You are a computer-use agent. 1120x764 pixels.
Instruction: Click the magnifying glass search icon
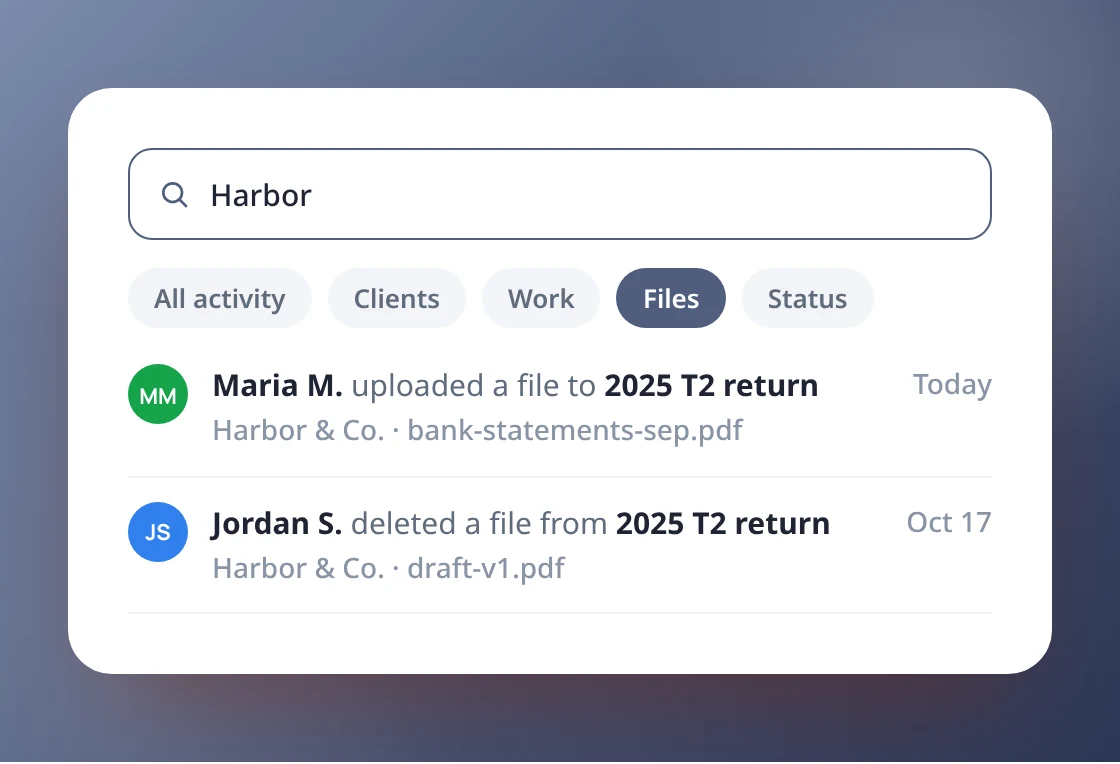(x=174, y=194)
